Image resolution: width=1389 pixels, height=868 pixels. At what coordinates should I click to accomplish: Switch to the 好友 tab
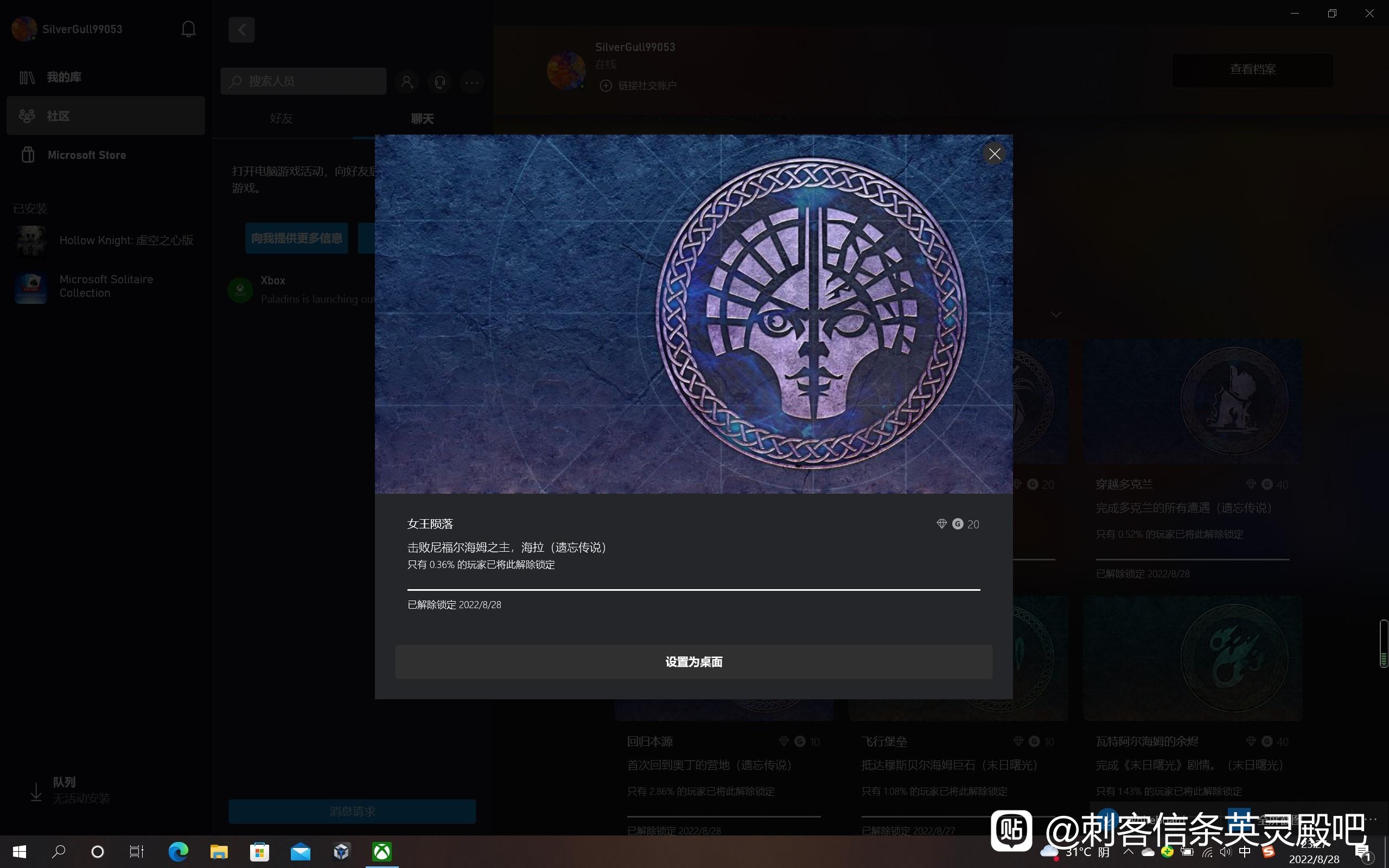tap(281, 118)
